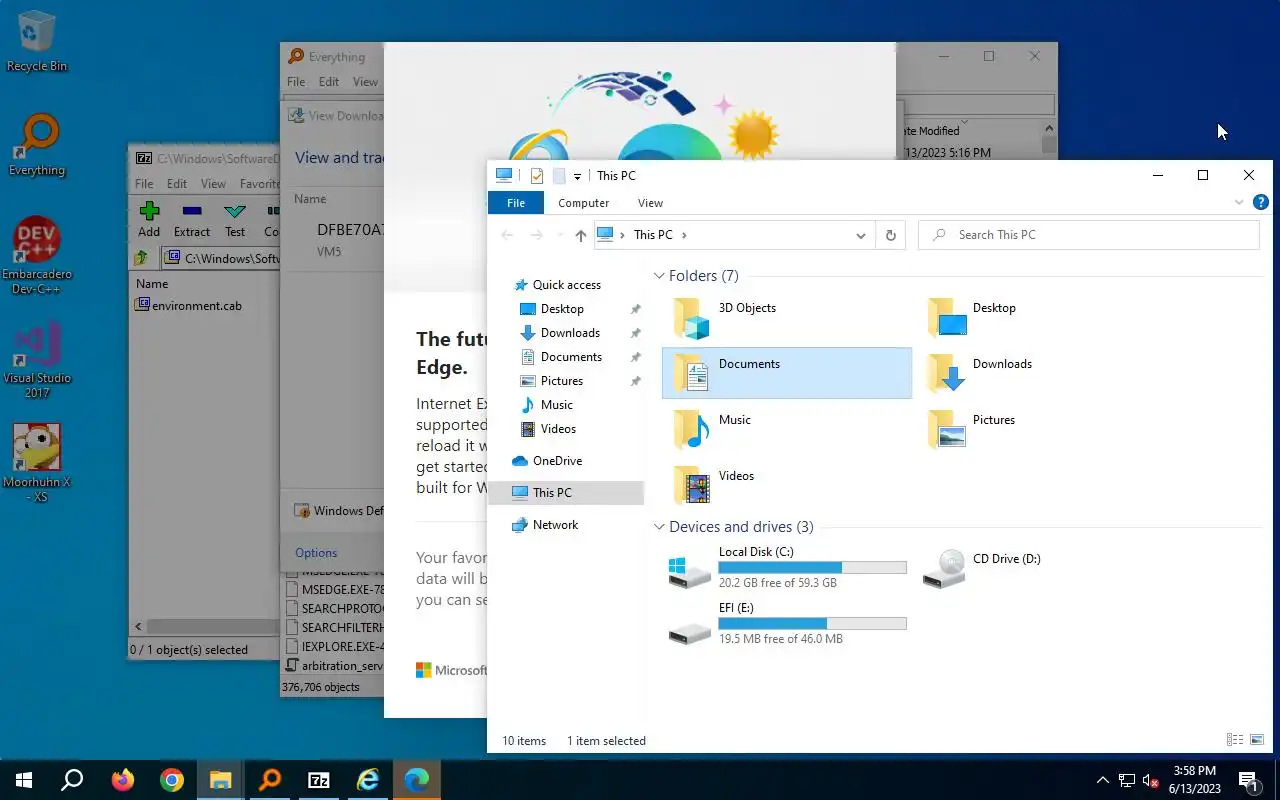Open the Everything desktop shortcut

37,145
